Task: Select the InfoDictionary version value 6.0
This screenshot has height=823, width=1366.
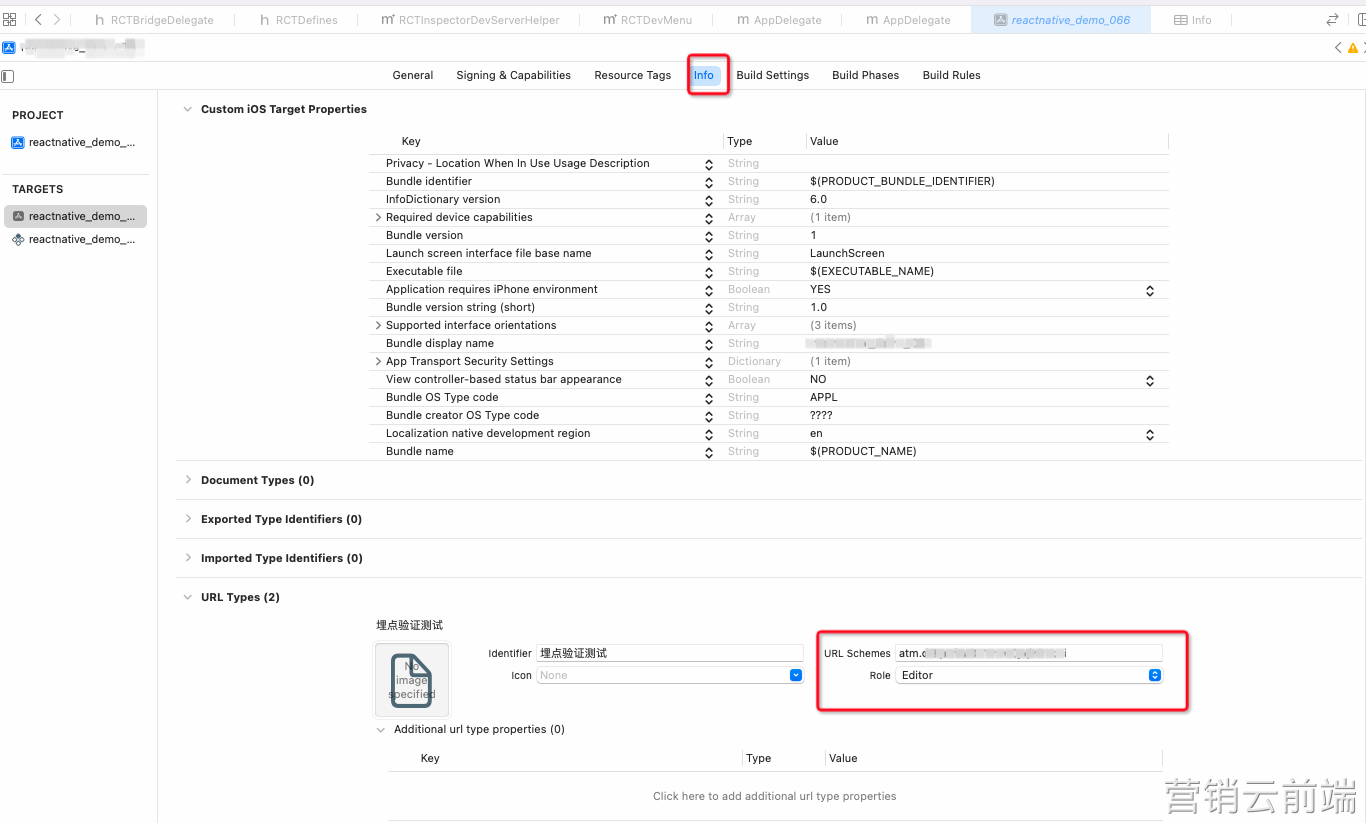Action: pyautogui.click(x=818, y=199)
